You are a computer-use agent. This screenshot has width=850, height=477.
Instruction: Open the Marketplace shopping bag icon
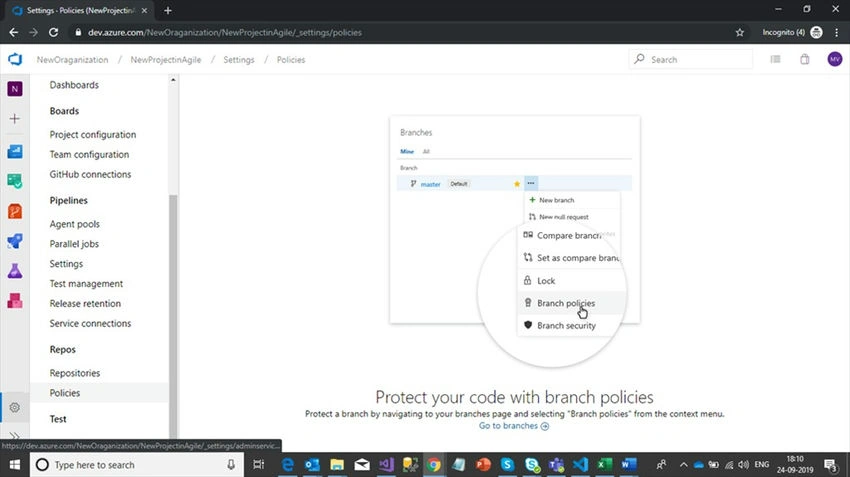click(x=804, y=59)
